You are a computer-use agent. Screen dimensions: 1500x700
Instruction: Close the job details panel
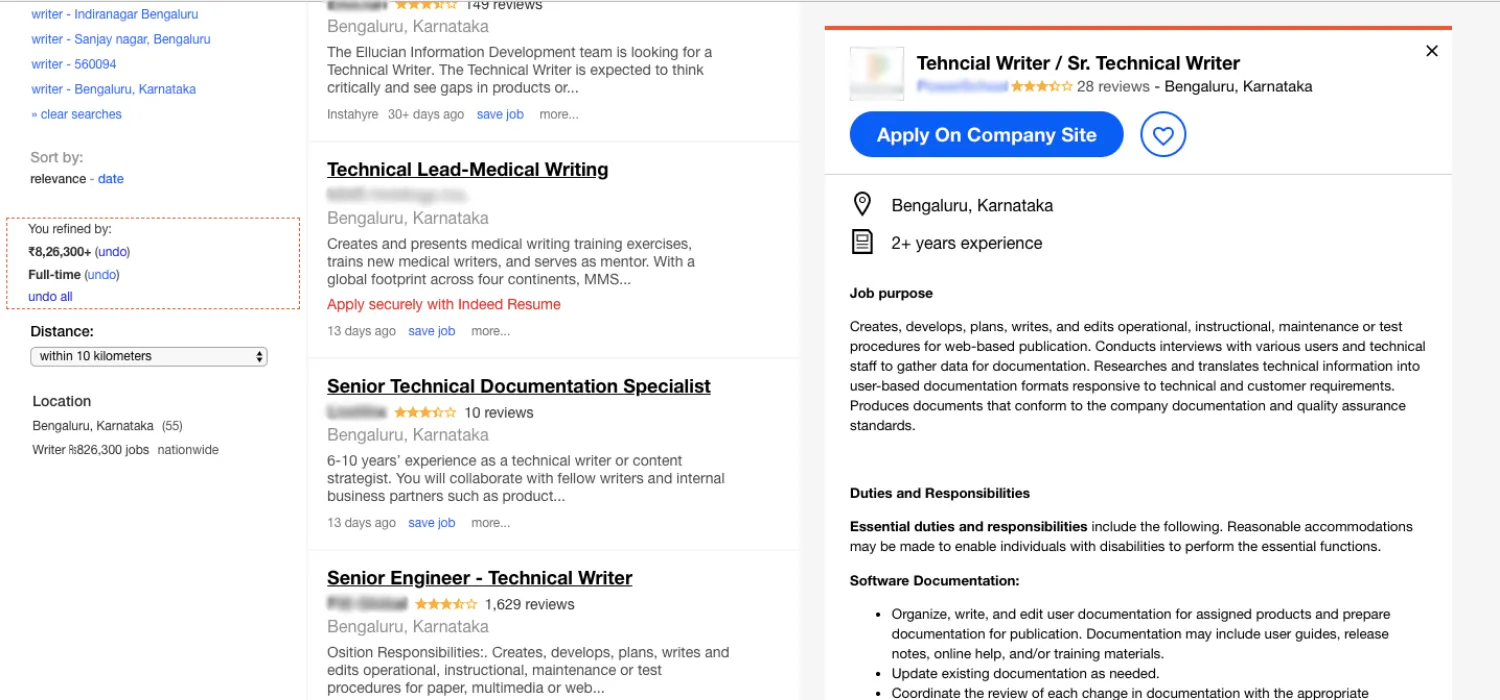click(1432, 51)
